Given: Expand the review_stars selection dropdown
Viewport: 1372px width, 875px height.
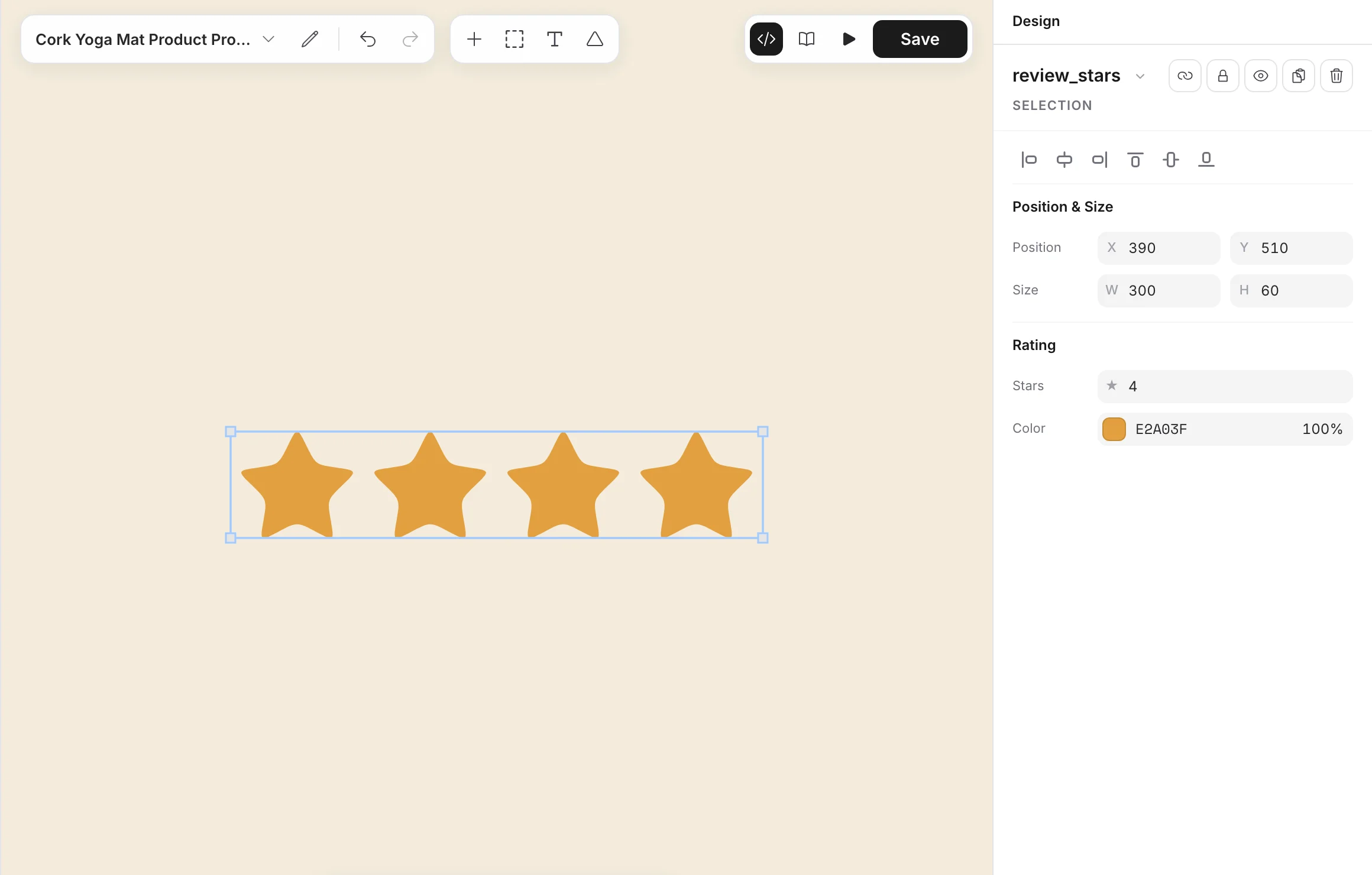Looking at the screenshot, I should (1140, 76).
